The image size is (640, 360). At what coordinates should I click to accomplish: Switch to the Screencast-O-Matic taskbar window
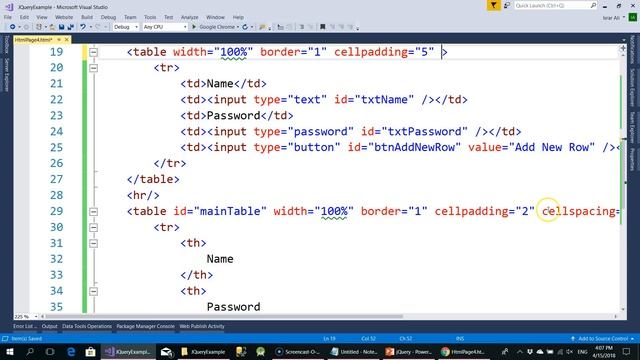(x=297, y=351)
